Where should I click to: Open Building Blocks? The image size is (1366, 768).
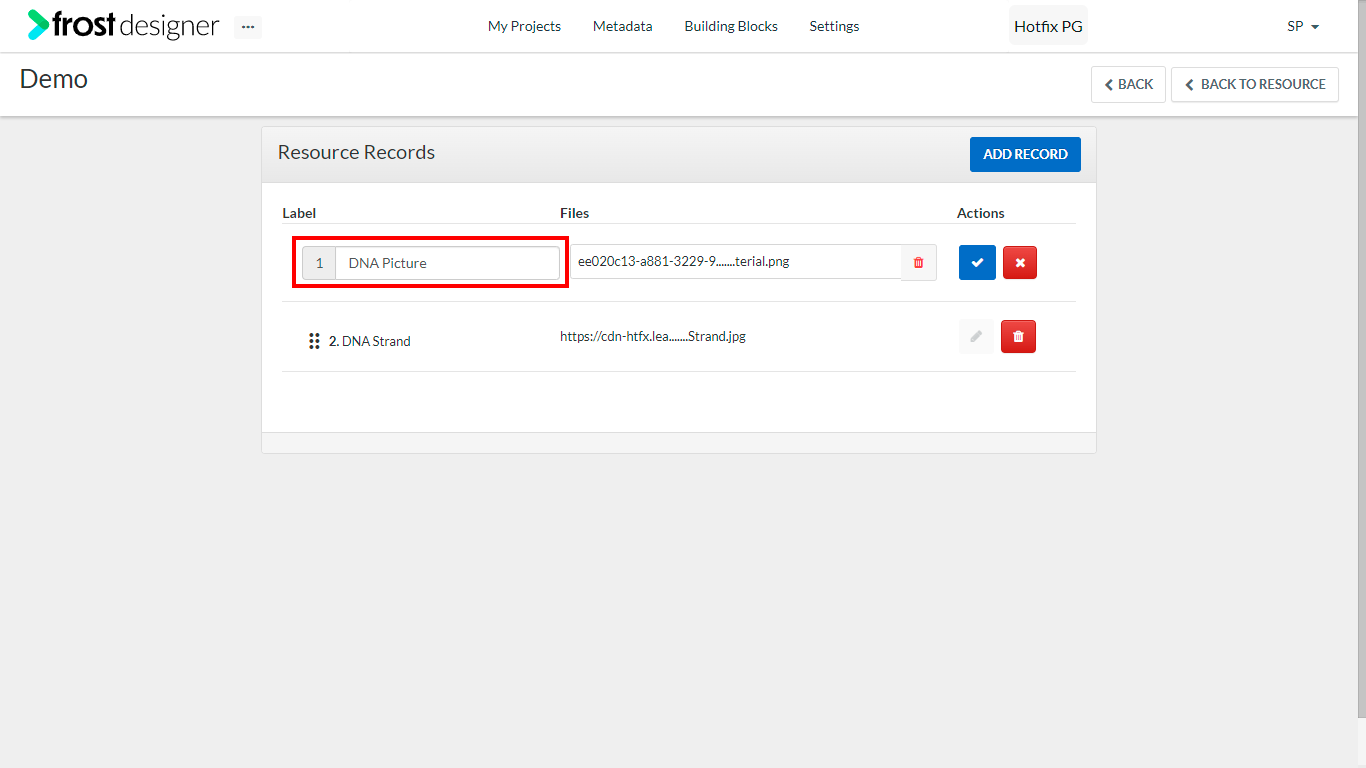point(731,26)
